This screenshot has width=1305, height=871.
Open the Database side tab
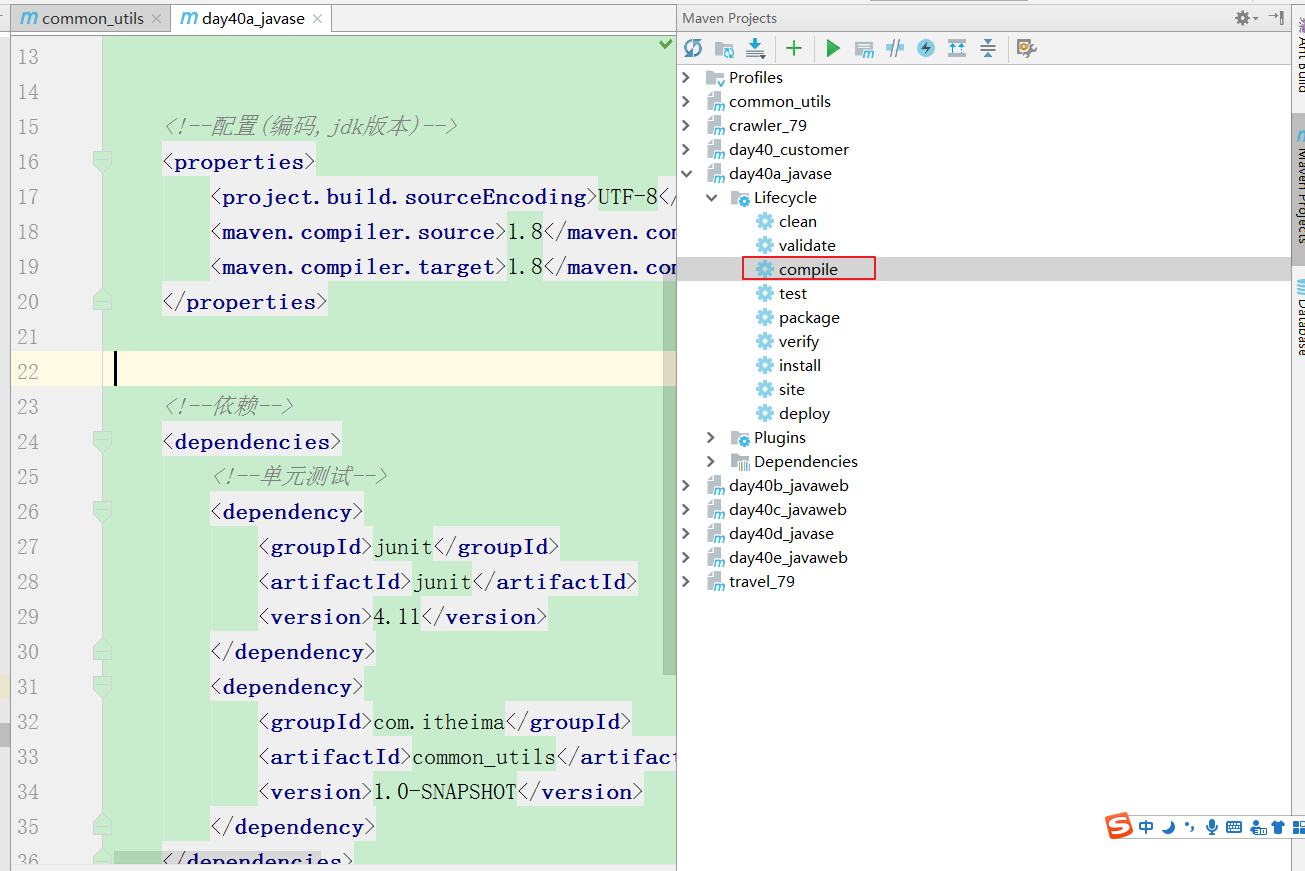click(1298, 318)
